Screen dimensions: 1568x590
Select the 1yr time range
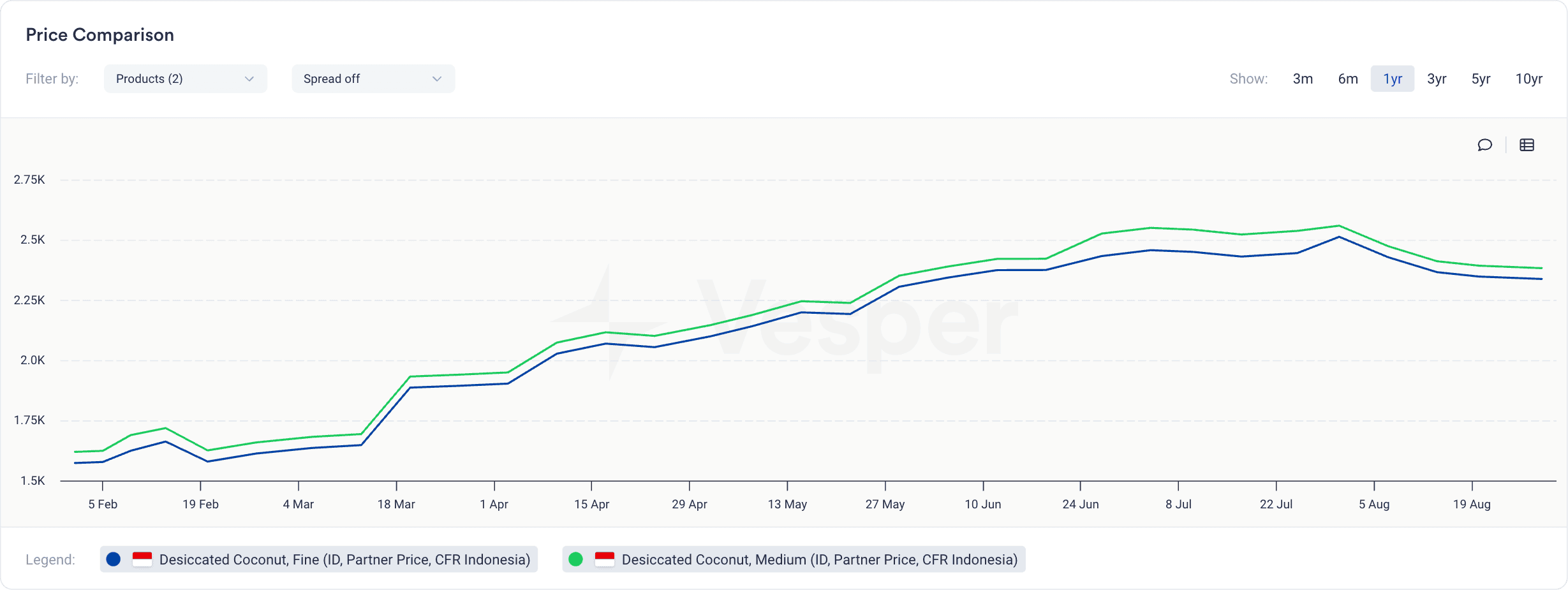[1393, 78]
